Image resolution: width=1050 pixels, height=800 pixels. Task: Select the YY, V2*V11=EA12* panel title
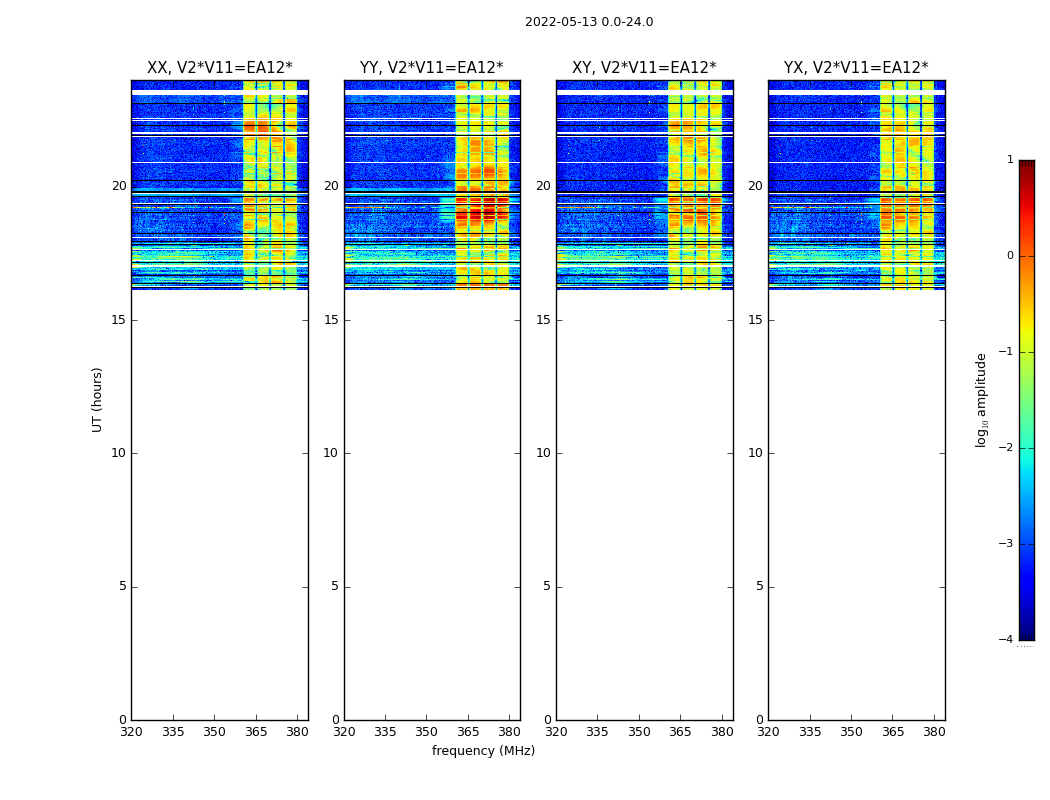pos(431,68)
